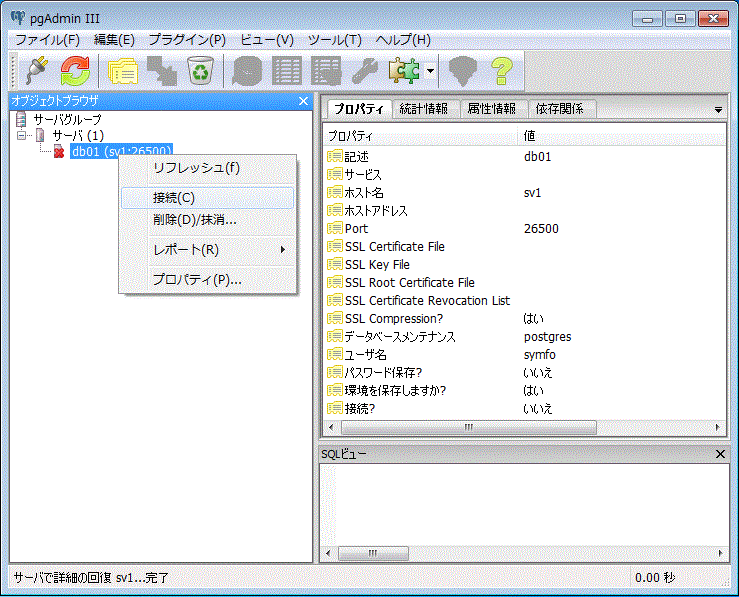Select the サーバ (1) tree item
Image resolution: width=739 pixels, height=597 pixels.
coord(78,136)
